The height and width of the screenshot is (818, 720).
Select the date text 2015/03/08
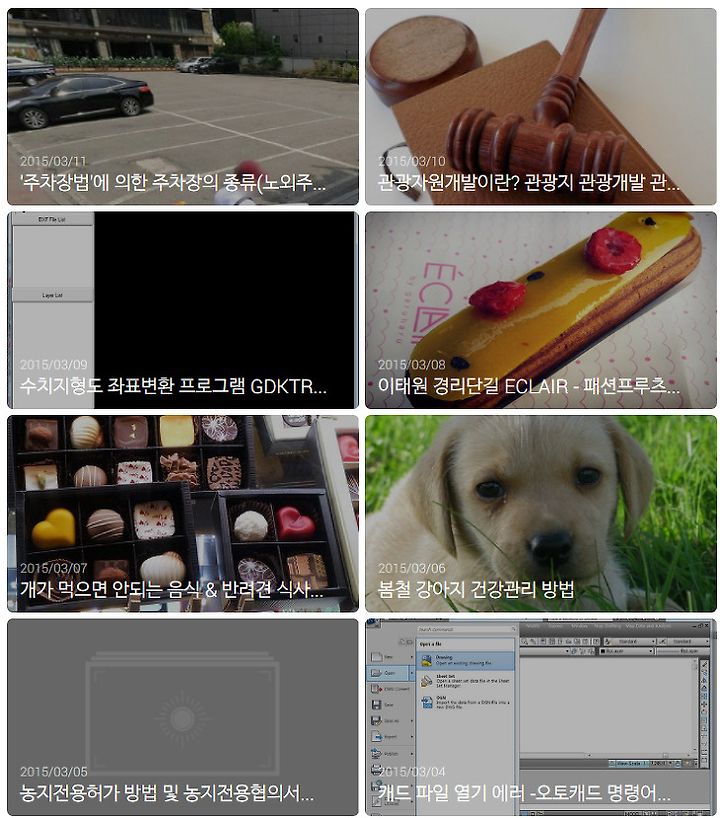(x=412, y=365)
